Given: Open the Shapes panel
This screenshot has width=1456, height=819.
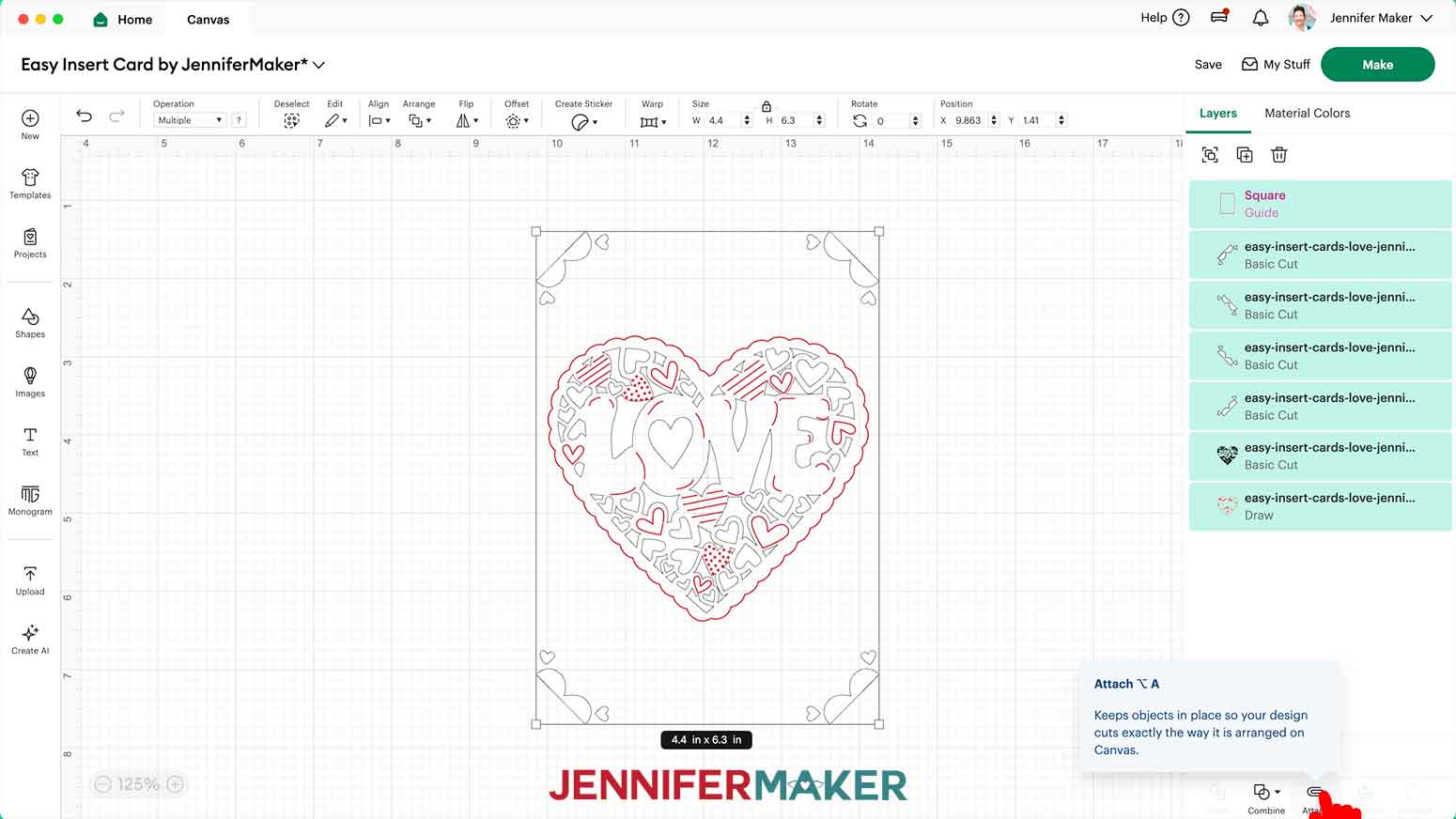Looking at the screenshot, I should coord(30,322).
